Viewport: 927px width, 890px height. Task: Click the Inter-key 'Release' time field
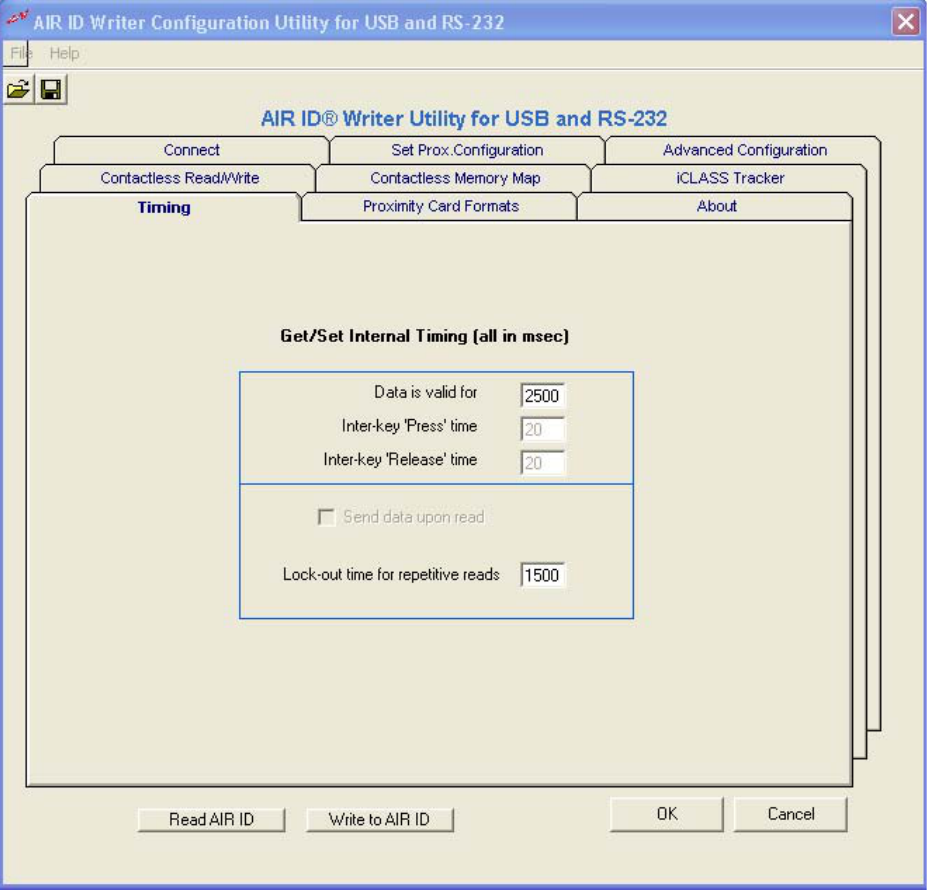coord(542,462)
